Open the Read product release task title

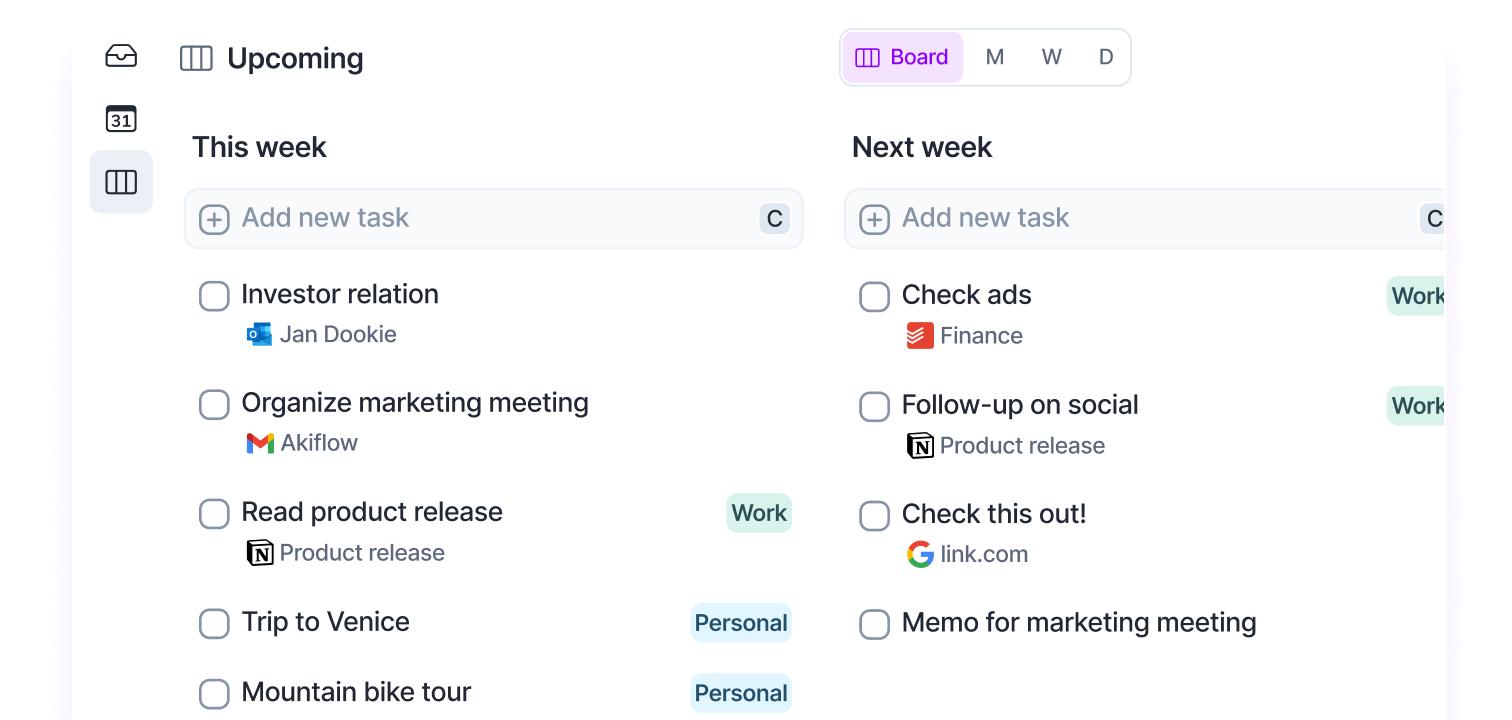(372, 512)
